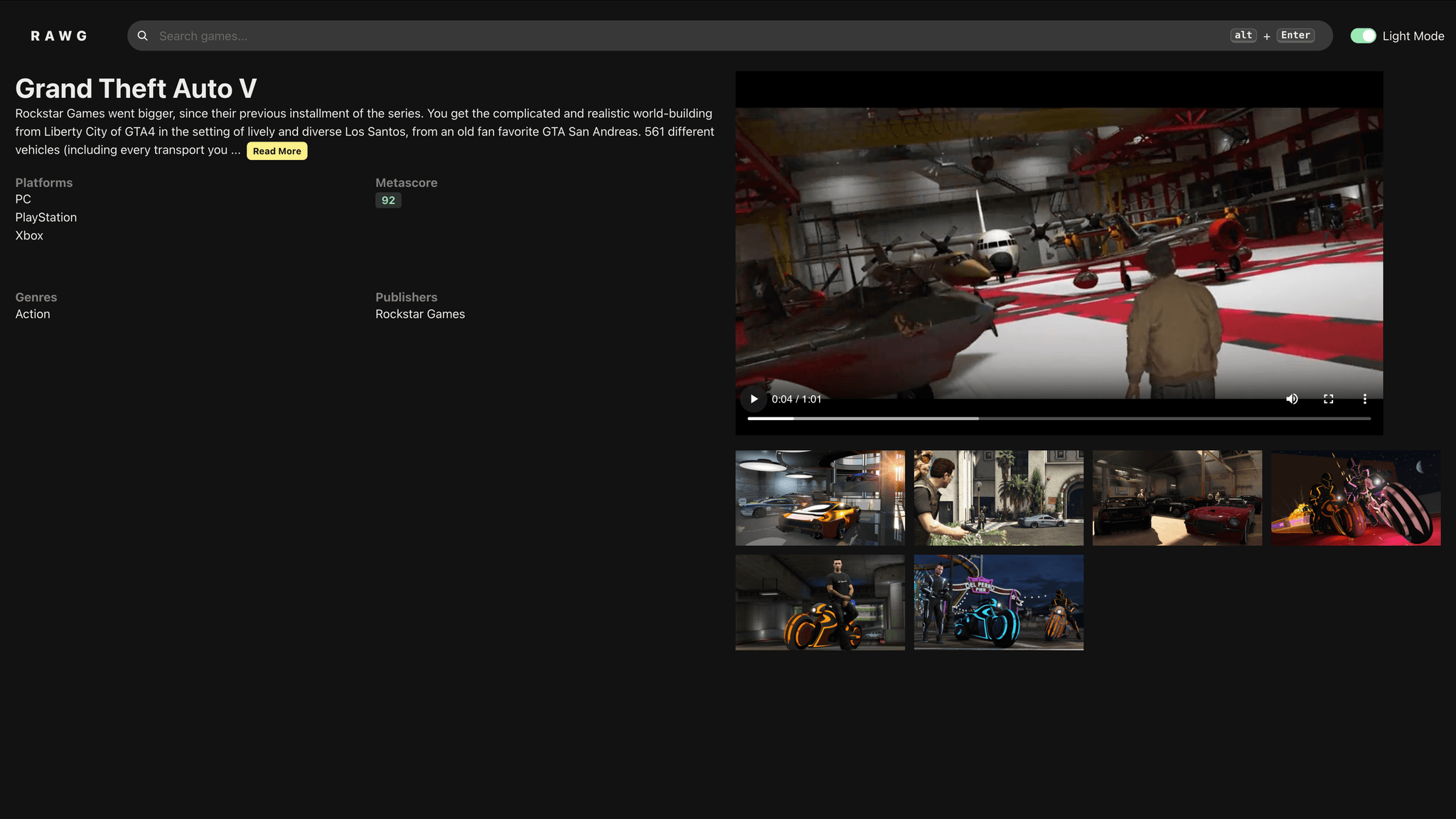
Task: Click the video time display 0:04 / 1:01
Action: (796, 399)
